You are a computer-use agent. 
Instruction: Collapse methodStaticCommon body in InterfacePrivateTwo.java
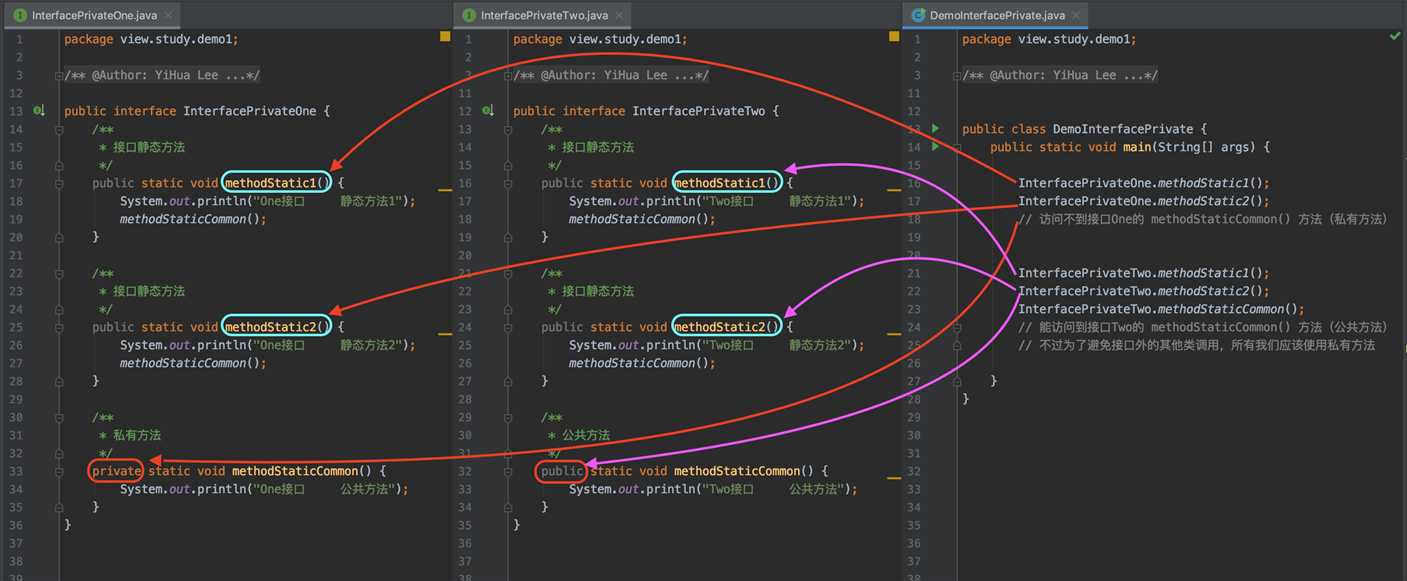click(508, 471)
